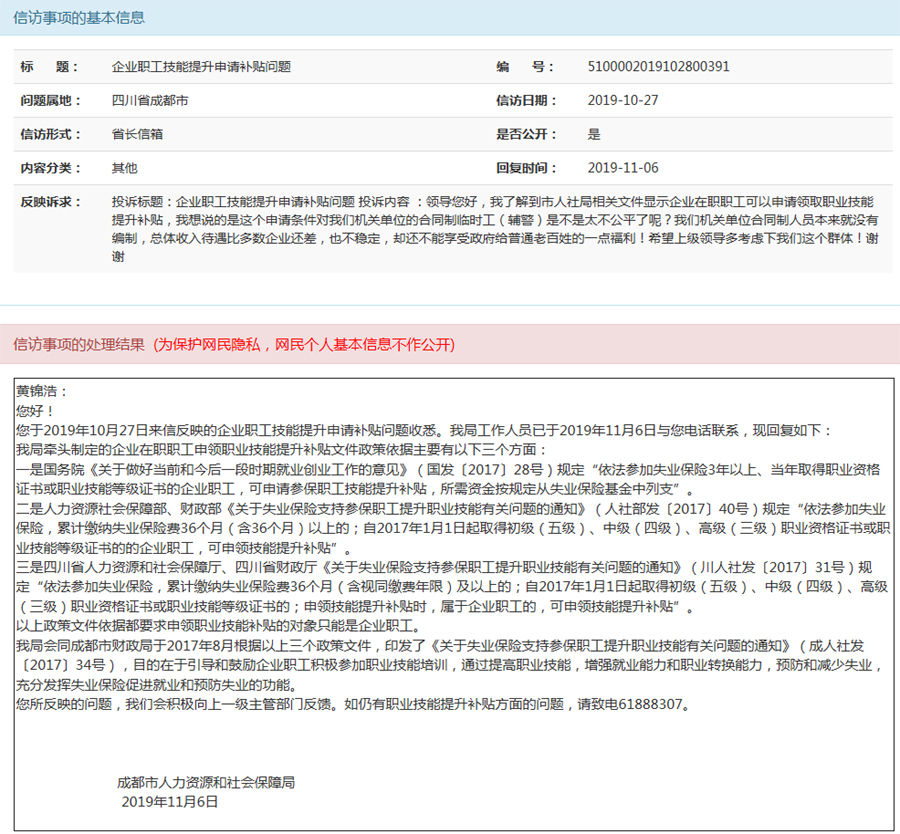This screenshot has width=900, height=834.
Task: Click the line '我局牵头制定的企业在职职工'
Action: [x=282, y=450]
